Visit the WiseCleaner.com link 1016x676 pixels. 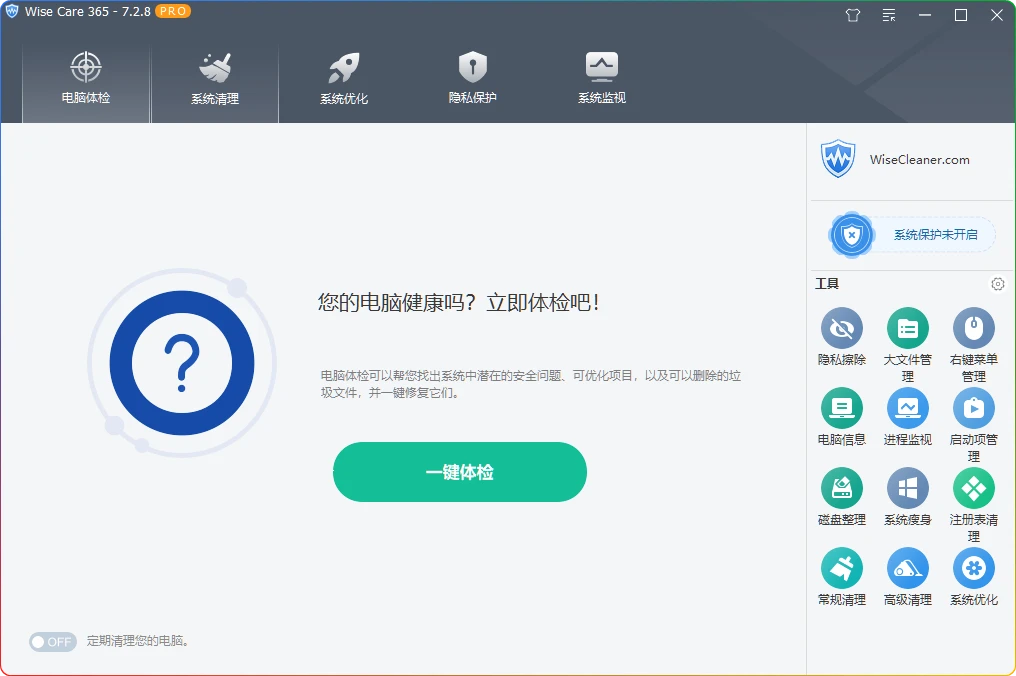(919, 159)
